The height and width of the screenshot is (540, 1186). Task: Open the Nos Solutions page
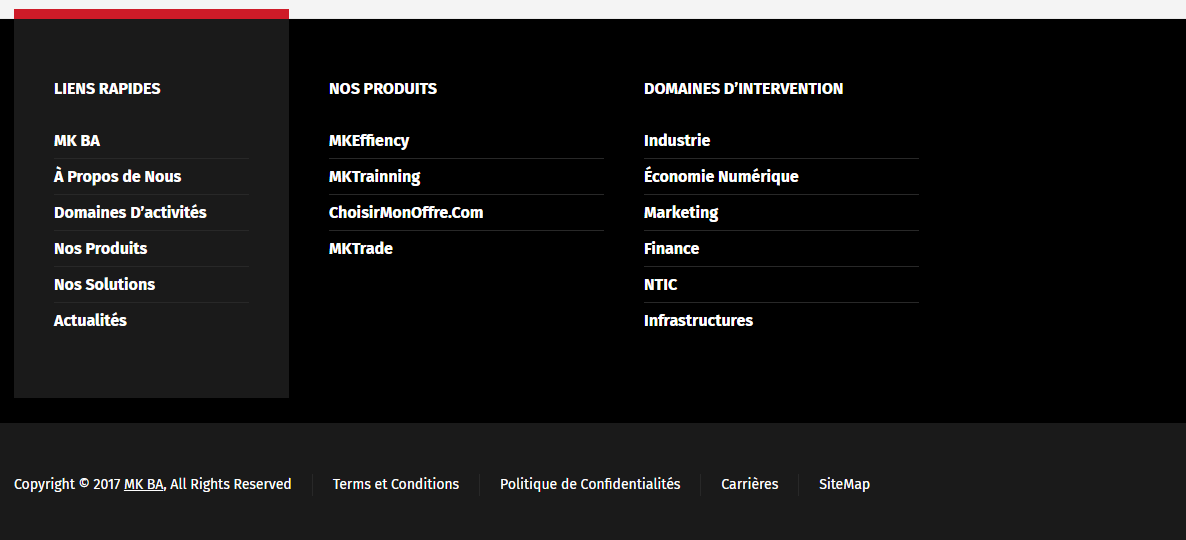104,285
